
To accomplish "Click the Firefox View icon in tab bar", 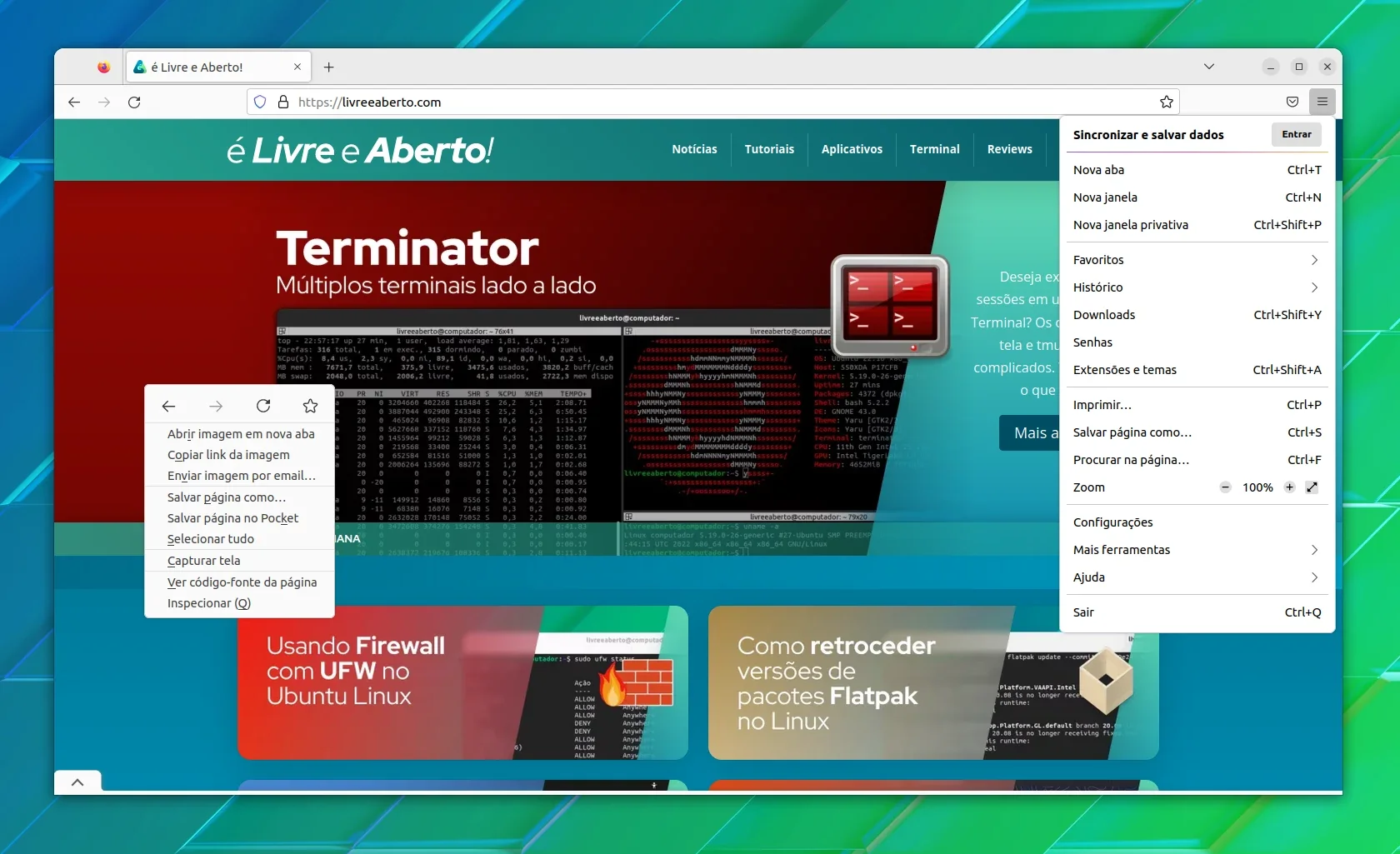I will (x=103, y=67).
